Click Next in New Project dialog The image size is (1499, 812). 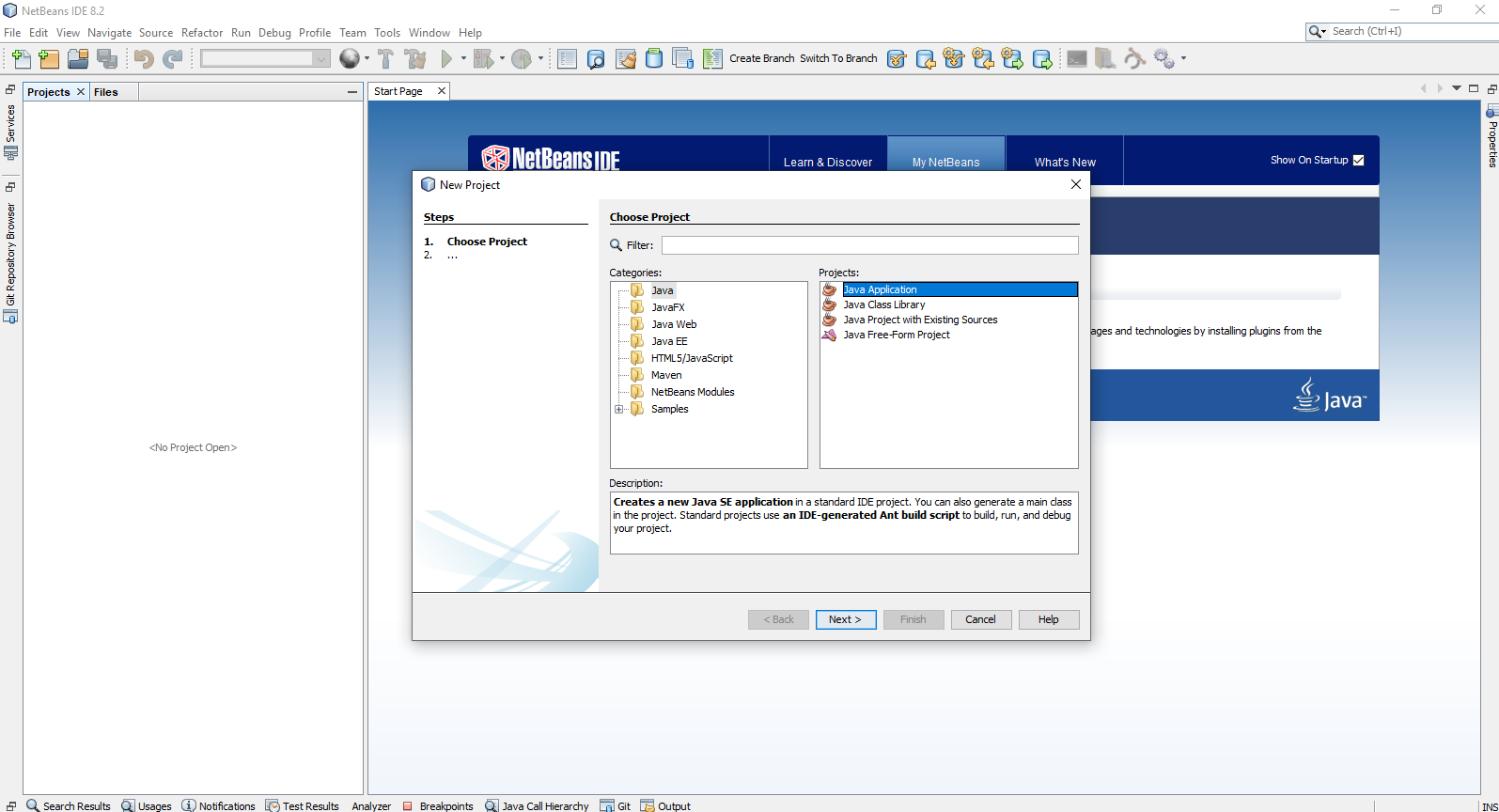846,619
